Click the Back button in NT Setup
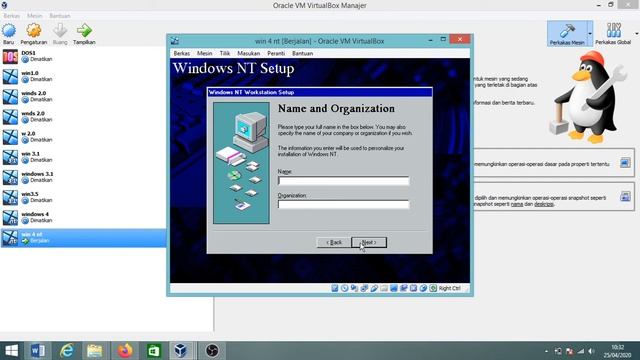 (333, 242)
